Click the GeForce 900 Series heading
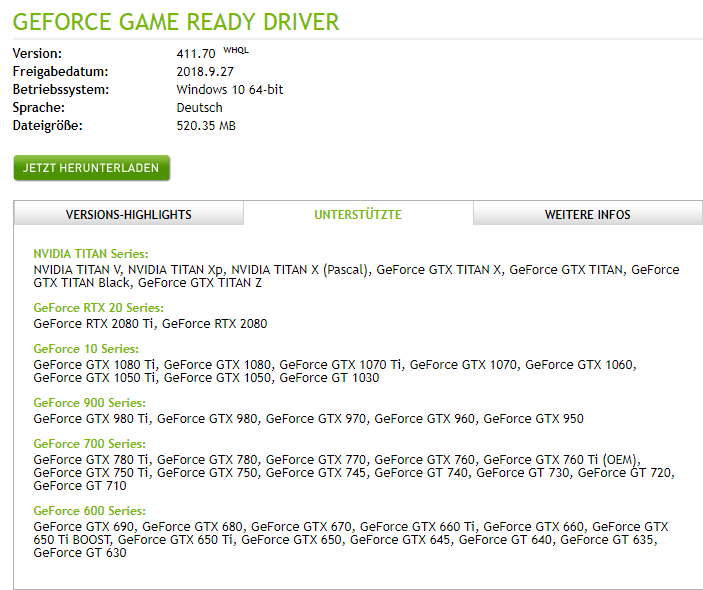The width and height of the screenshot is (703, 590). click(90, 403)
